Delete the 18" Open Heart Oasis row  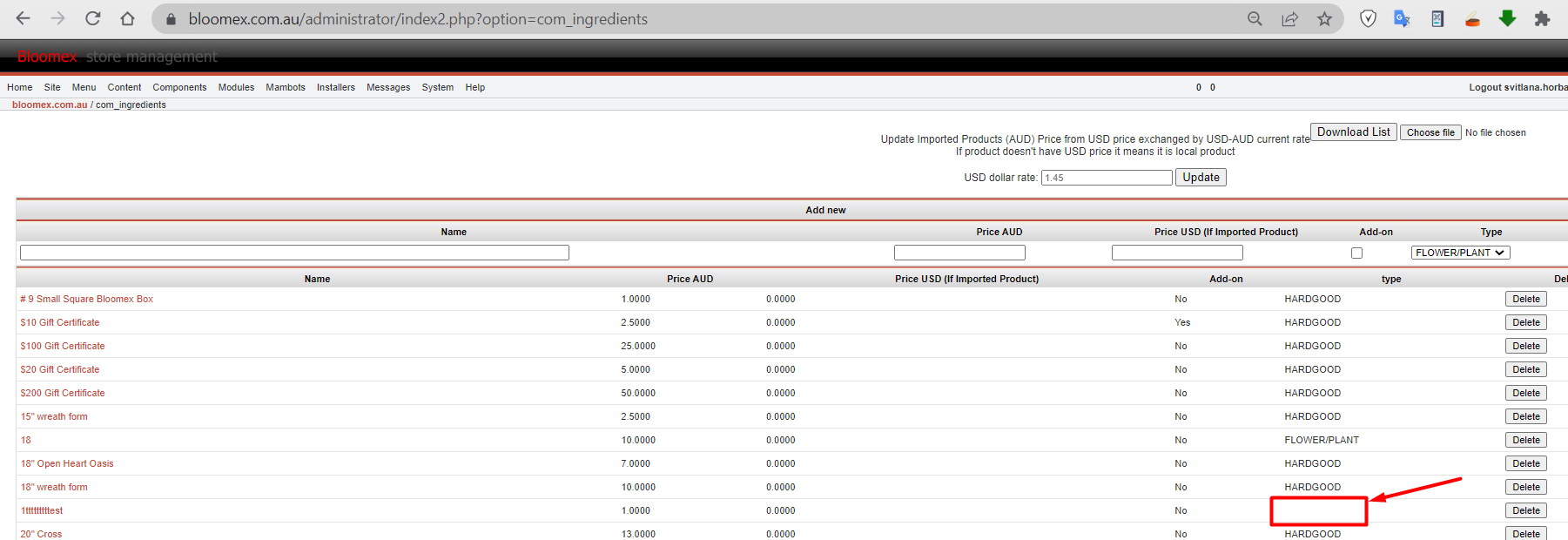[x=1526, y=463]
